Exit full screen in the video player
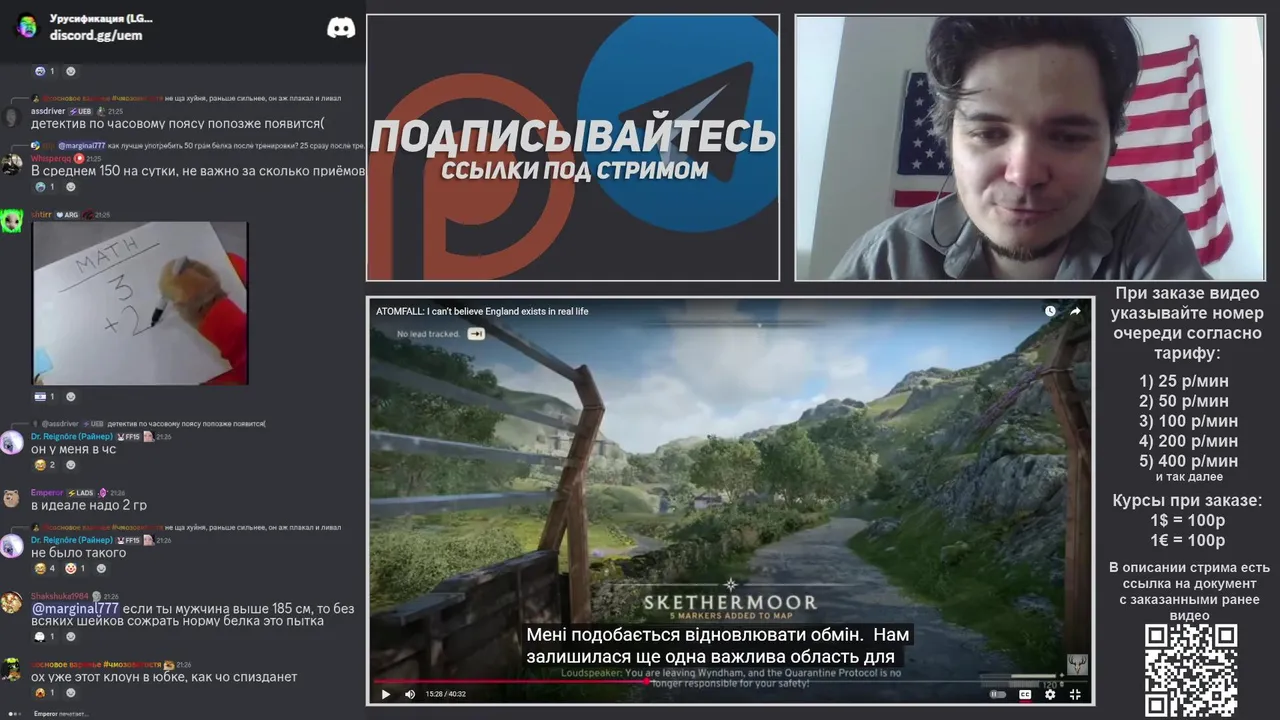The image size is (1280, 720). coord(1075,694)
